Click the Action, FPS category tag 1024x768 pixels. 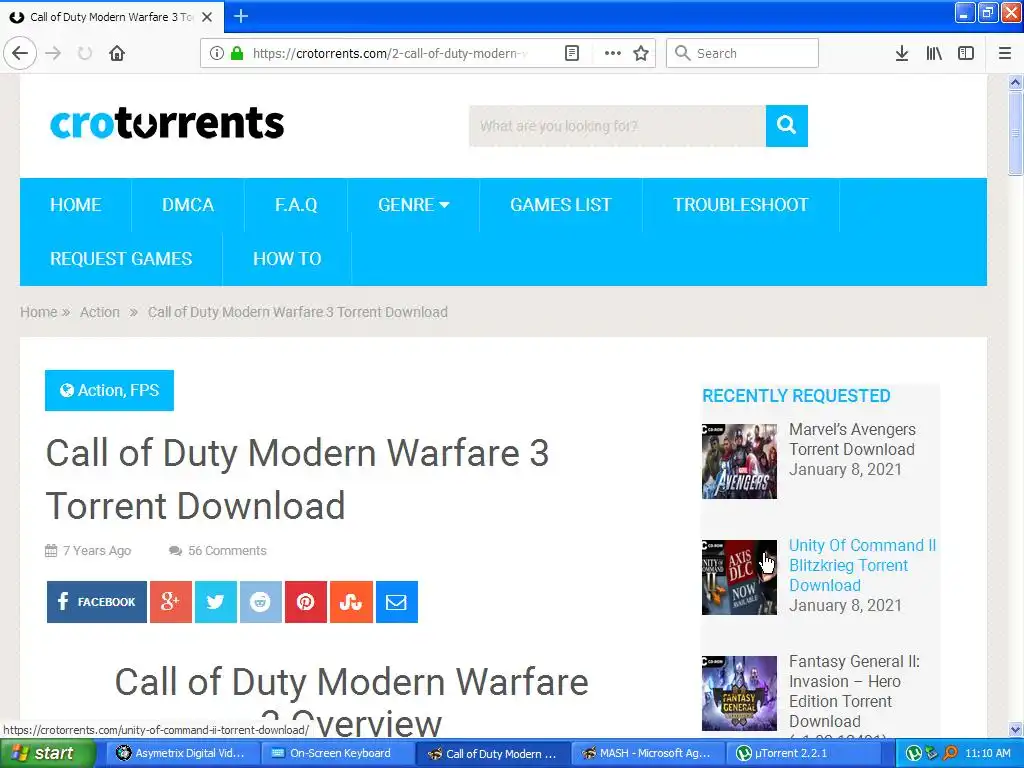point(109,391)
